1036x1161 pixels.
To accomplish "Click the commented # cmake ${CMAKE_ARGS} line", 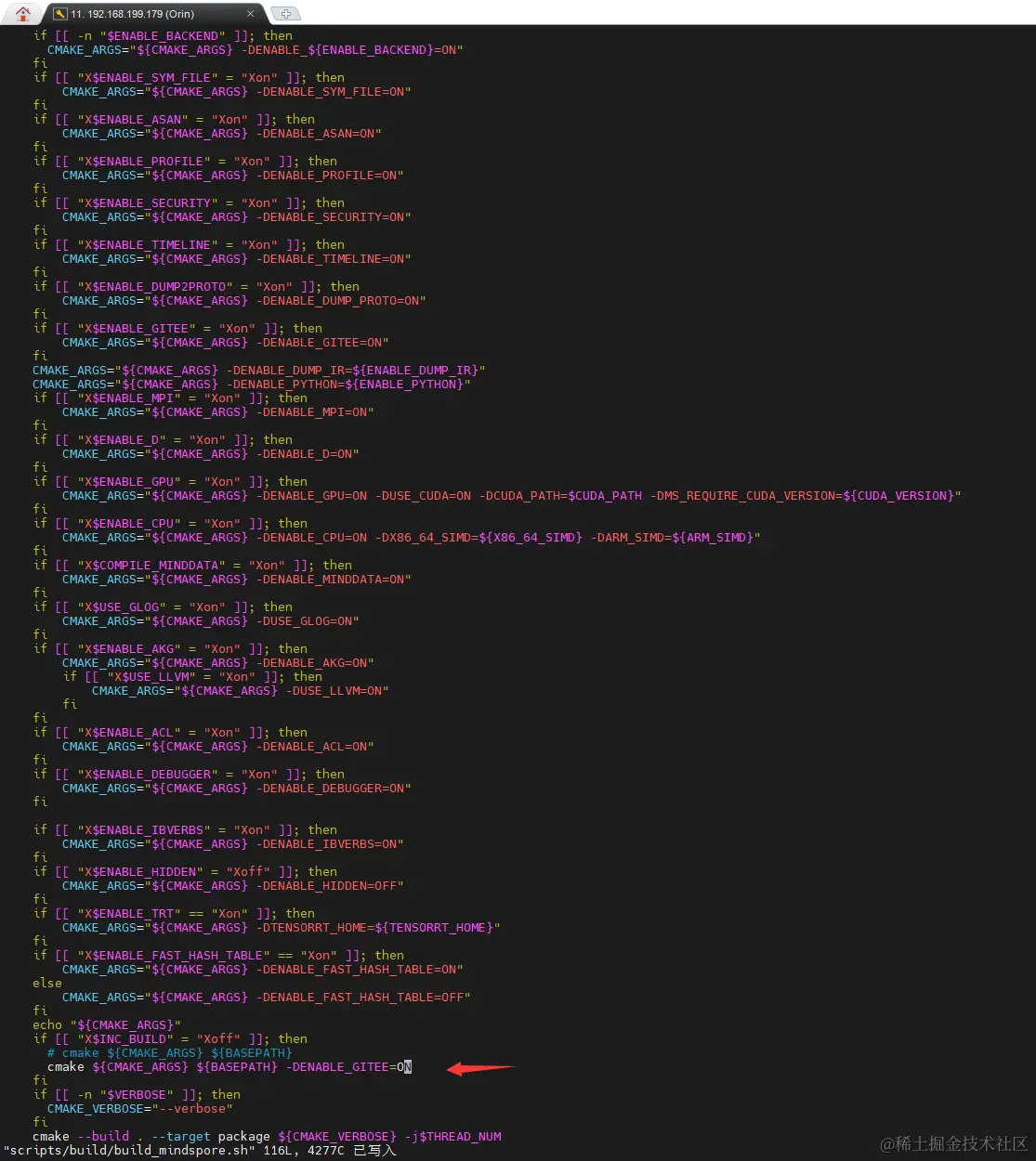I will tap(169, 1053).
